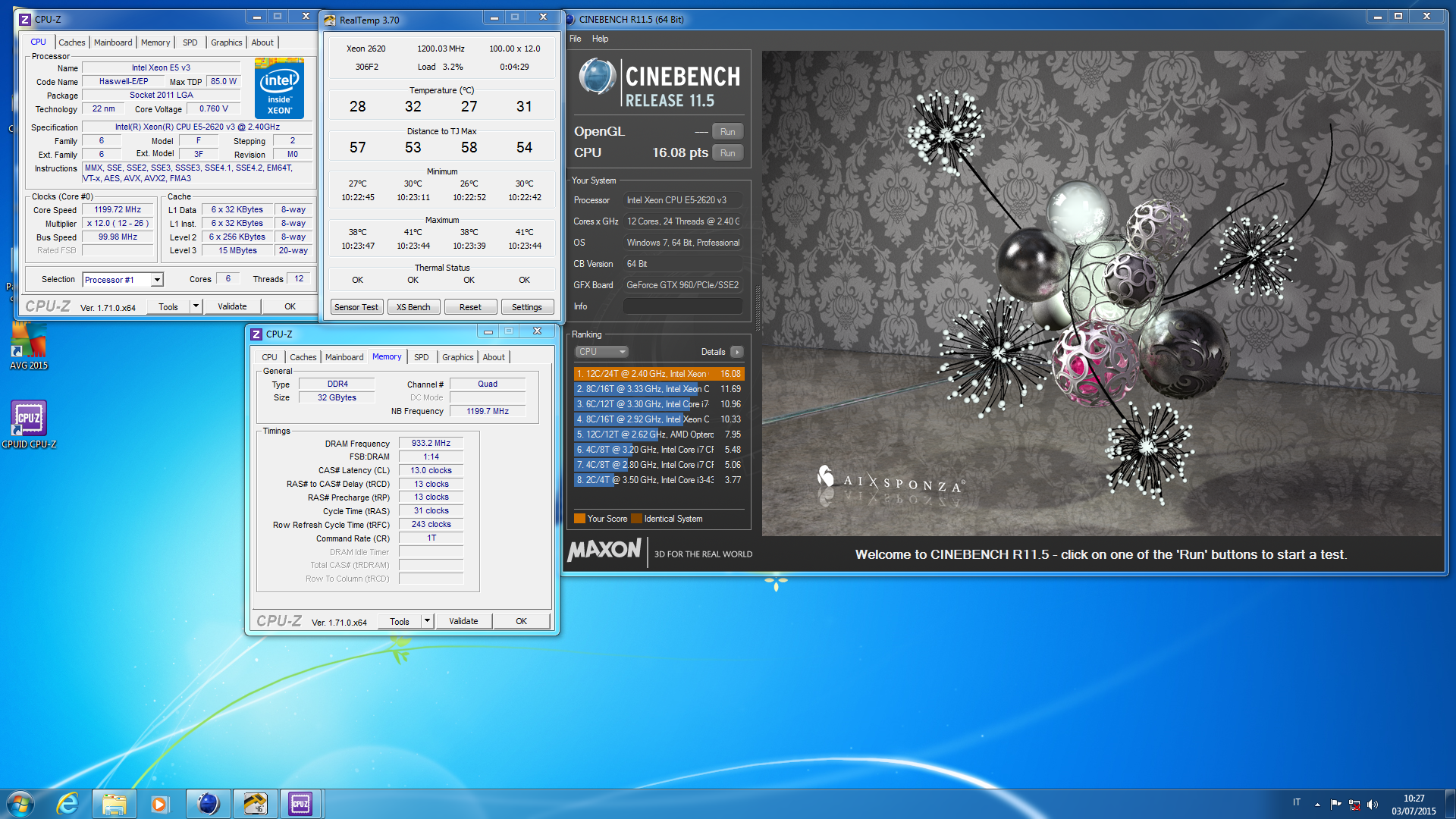Screen dimensions: 1456x819
Task: Select ranking row 12C/24T @ 2.40 GHz
Action: click(x=659, y=374)
